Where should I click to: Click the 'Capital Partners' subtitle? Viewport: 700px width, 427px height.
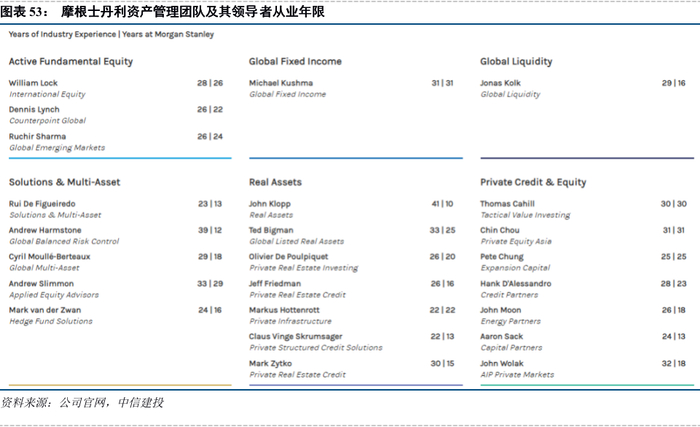[511, 347]
